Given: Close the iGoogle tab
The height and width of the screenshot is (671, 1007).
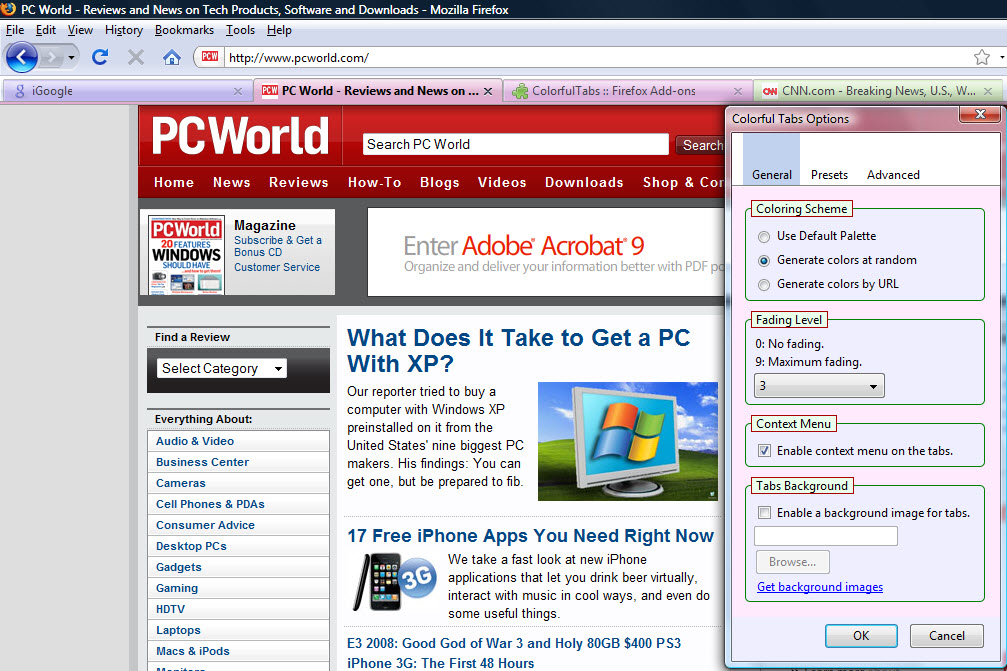Looking at the screenshot, I should pyautogui.click(x=238, y=91).
